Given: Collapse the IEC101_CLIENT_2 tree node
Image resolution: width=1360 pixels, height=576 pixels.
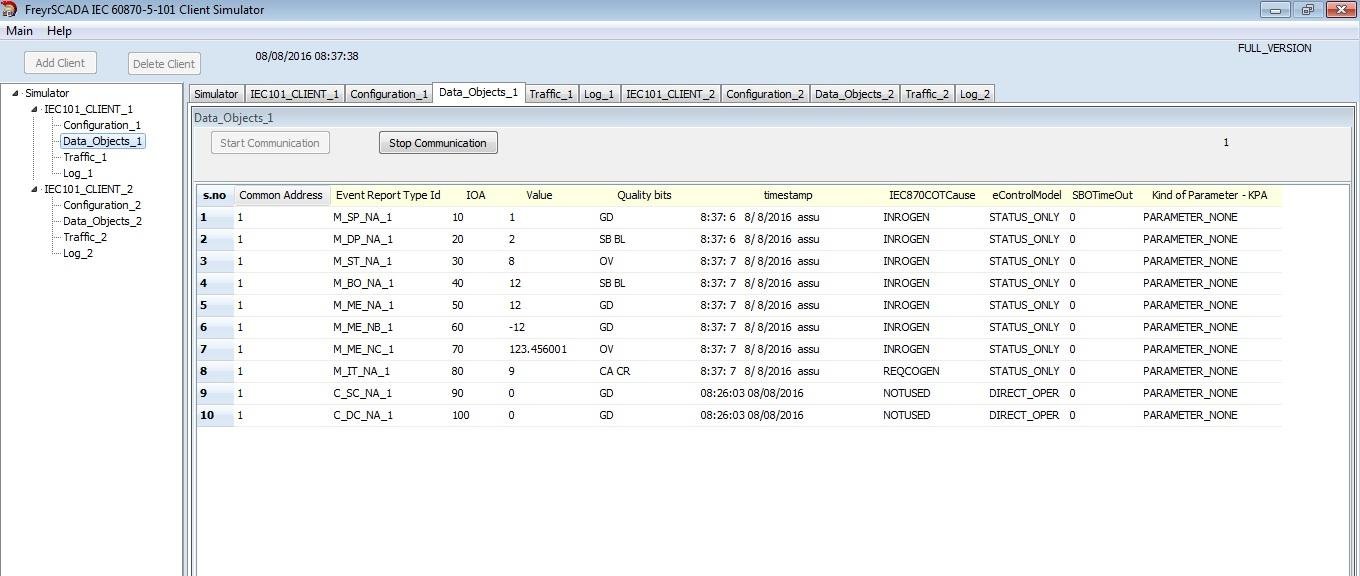Looking at the screenshot, I should click(x=34, y=189).
